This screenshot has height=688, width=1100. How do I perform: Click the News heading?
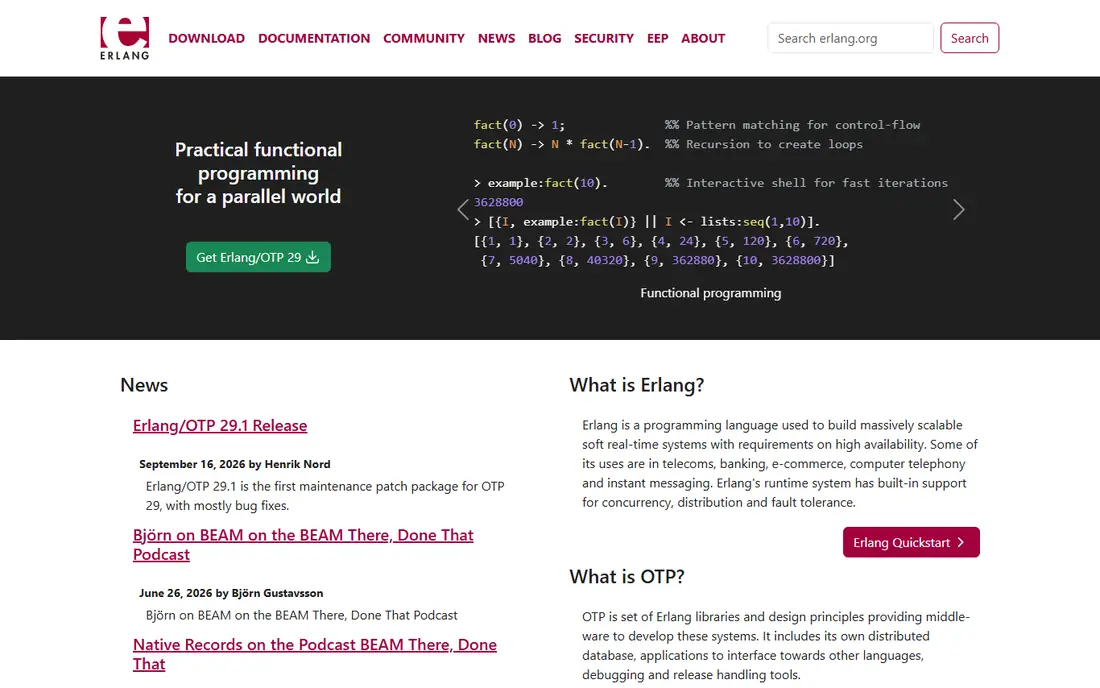click(144, 385)
